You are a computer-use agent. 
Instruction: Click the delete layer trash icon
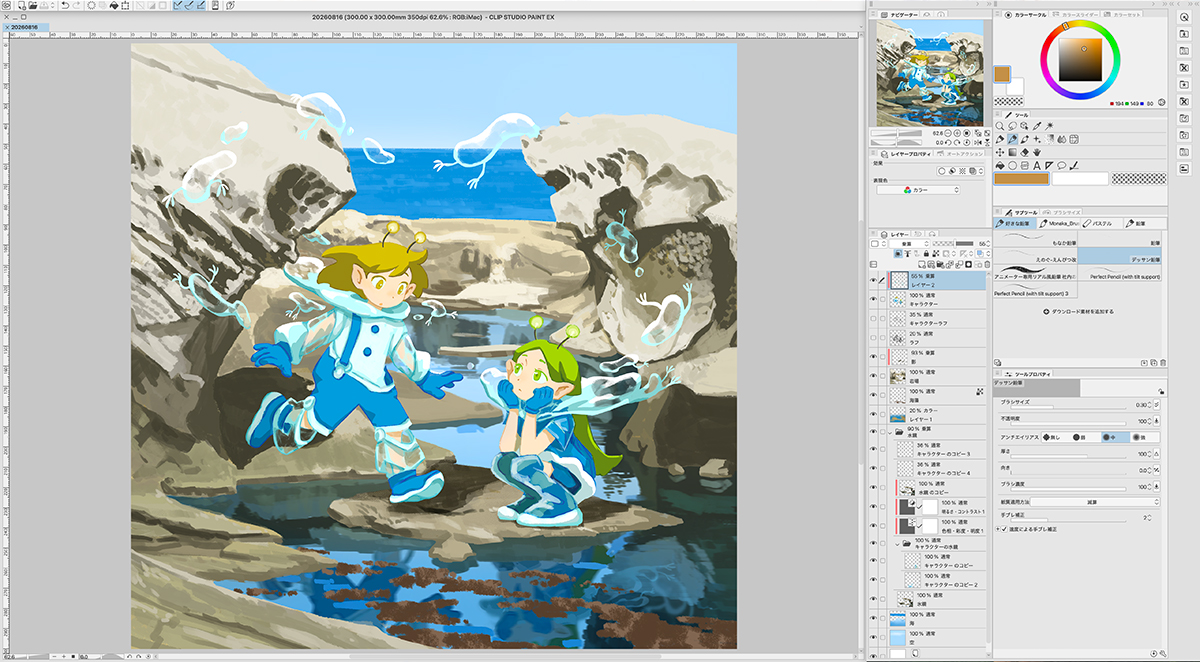pyautogui.click(x=987, y=264)
